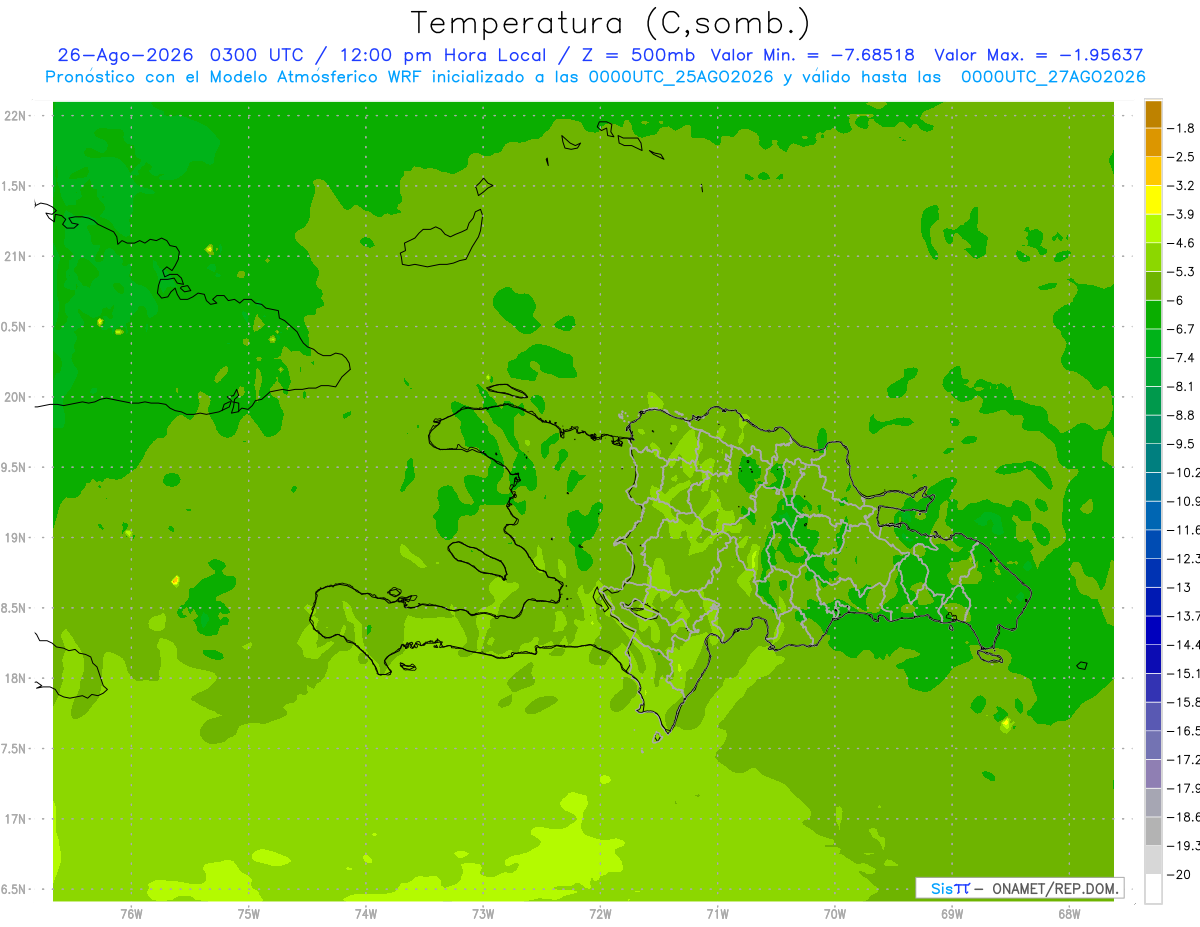
Task: Click the '-4.6' colorbar label
Action: (1182, 243)
